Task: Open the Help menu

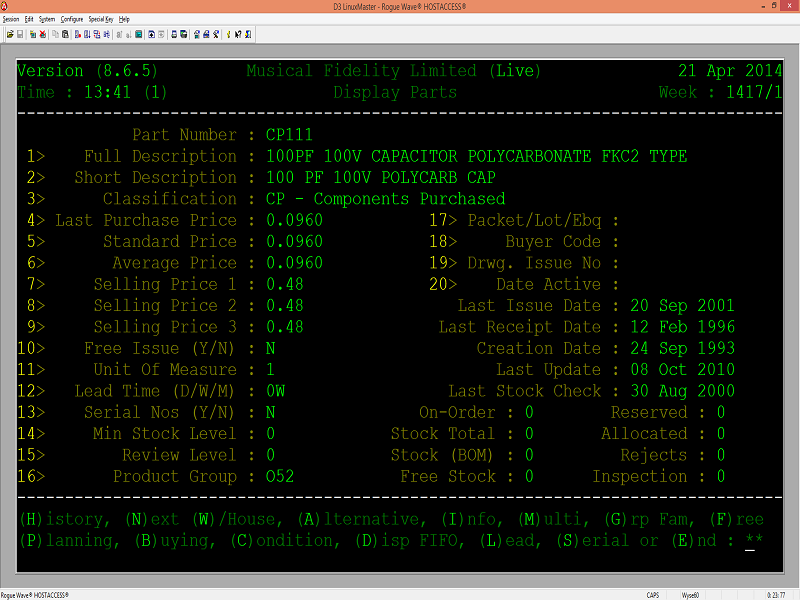Action: tap(124, 19)
